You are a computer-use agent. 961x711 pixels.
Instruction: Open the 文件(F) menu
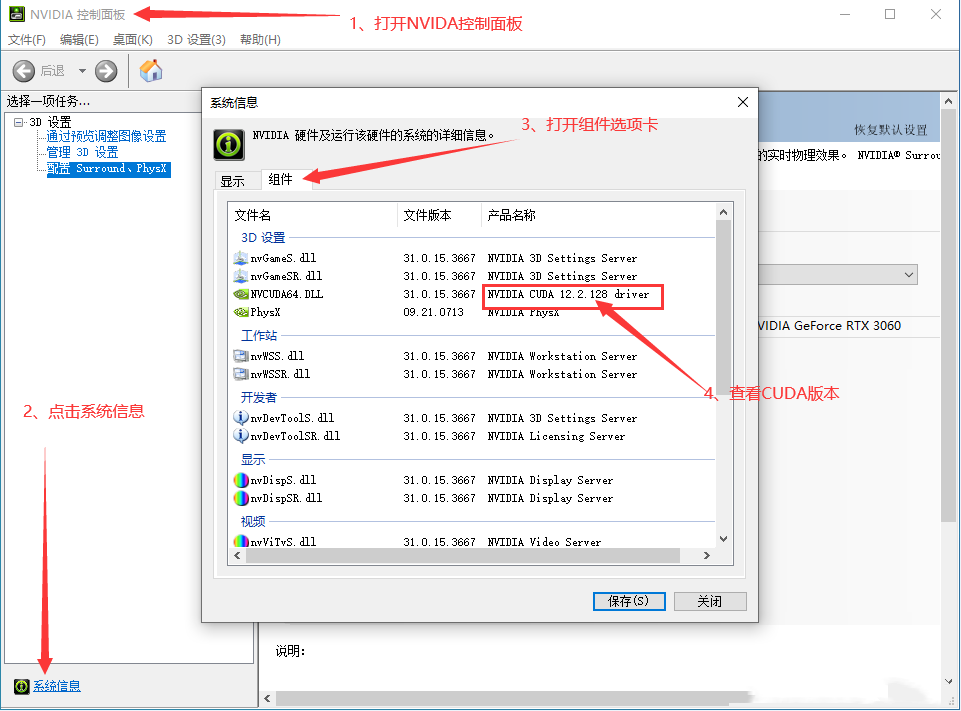click(26, 40)
